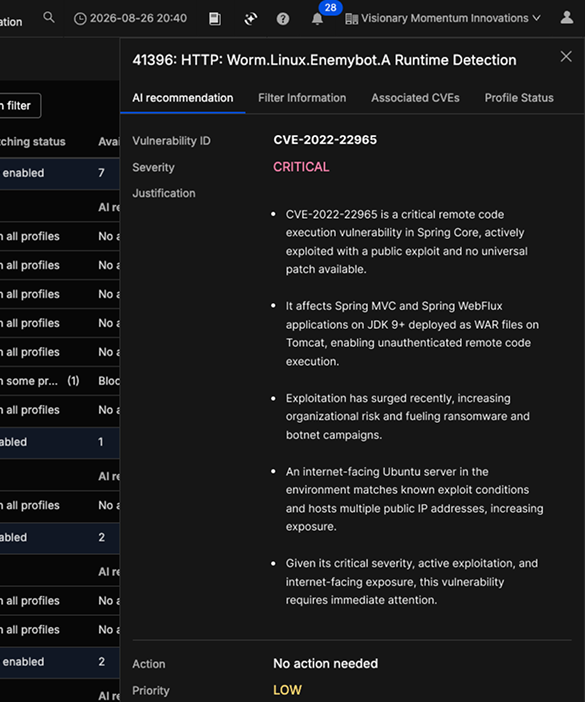Select the group row with count 7
Screen dimensions: 585x702
pos(60,173)
